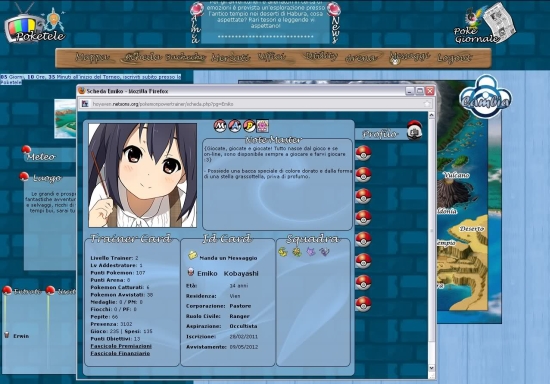Click the pokeball next to Luogo
Image resolution: width=550 pixels, height=384 pixels.
[x=24, y=176]
